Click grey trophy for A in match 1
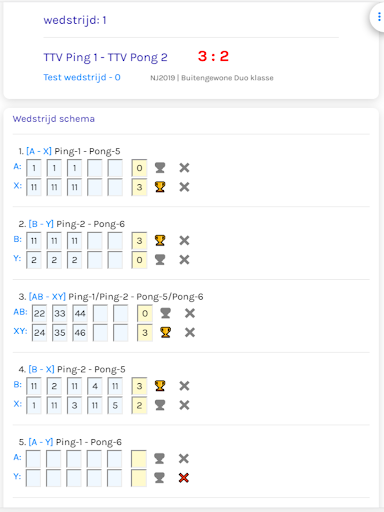The image size is (384, 512). [160, 168]
